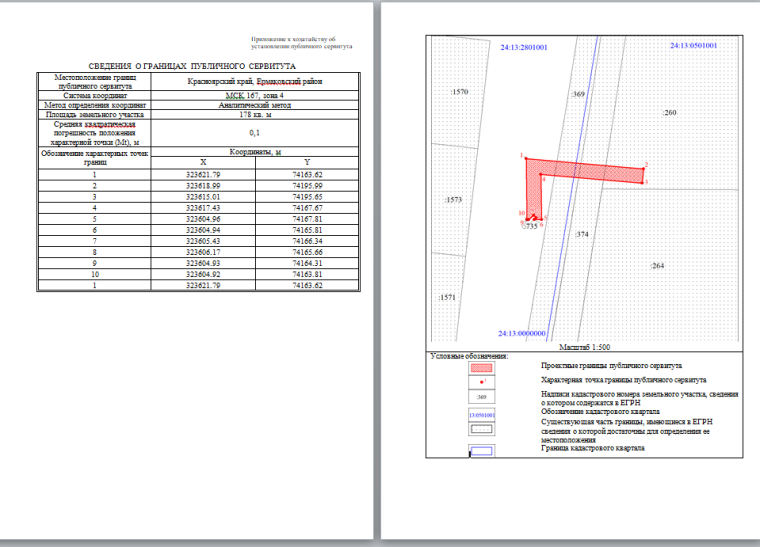Click the coordinate cell '323617.43'
The height and width of the screenshot is (547, 760).
203,208
